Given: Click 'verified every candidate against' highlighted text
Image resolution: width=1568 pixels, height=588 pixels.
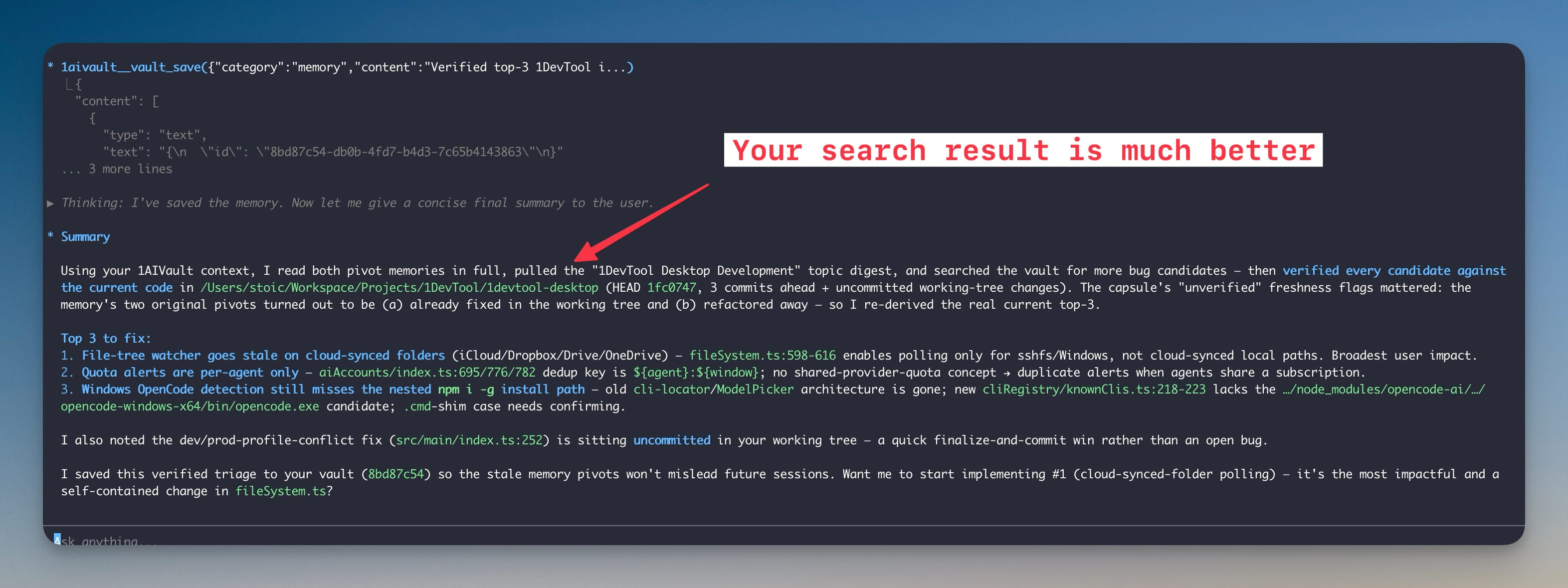Looking at the screenshot, I should pyautogui.click(x=1394, y=271).
